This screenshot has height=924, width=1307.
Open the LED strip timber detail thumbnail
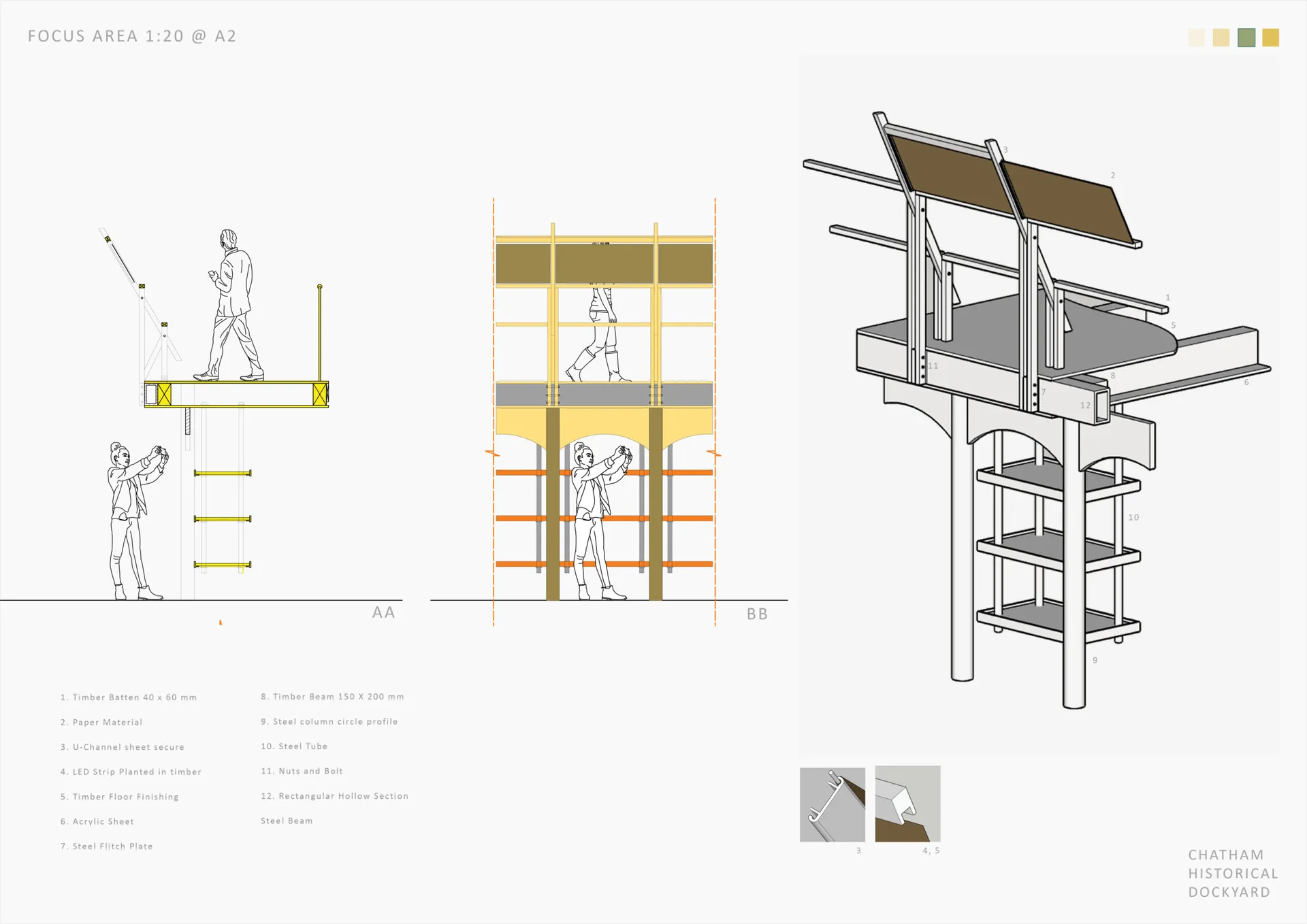click(907, 804)
